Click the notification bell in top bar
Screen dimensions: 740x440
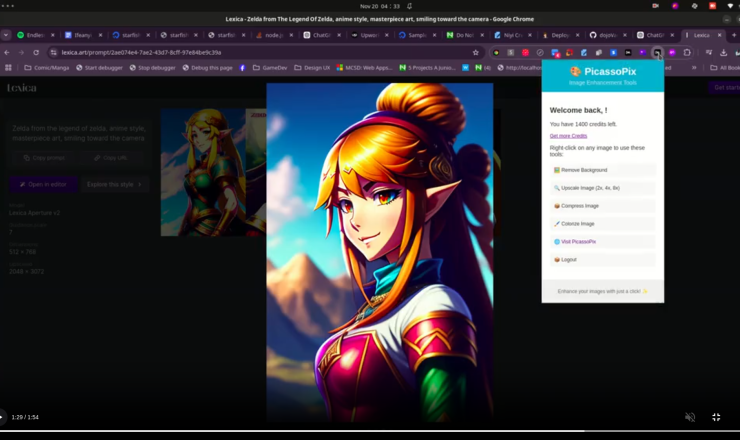[x=410, y=6]
